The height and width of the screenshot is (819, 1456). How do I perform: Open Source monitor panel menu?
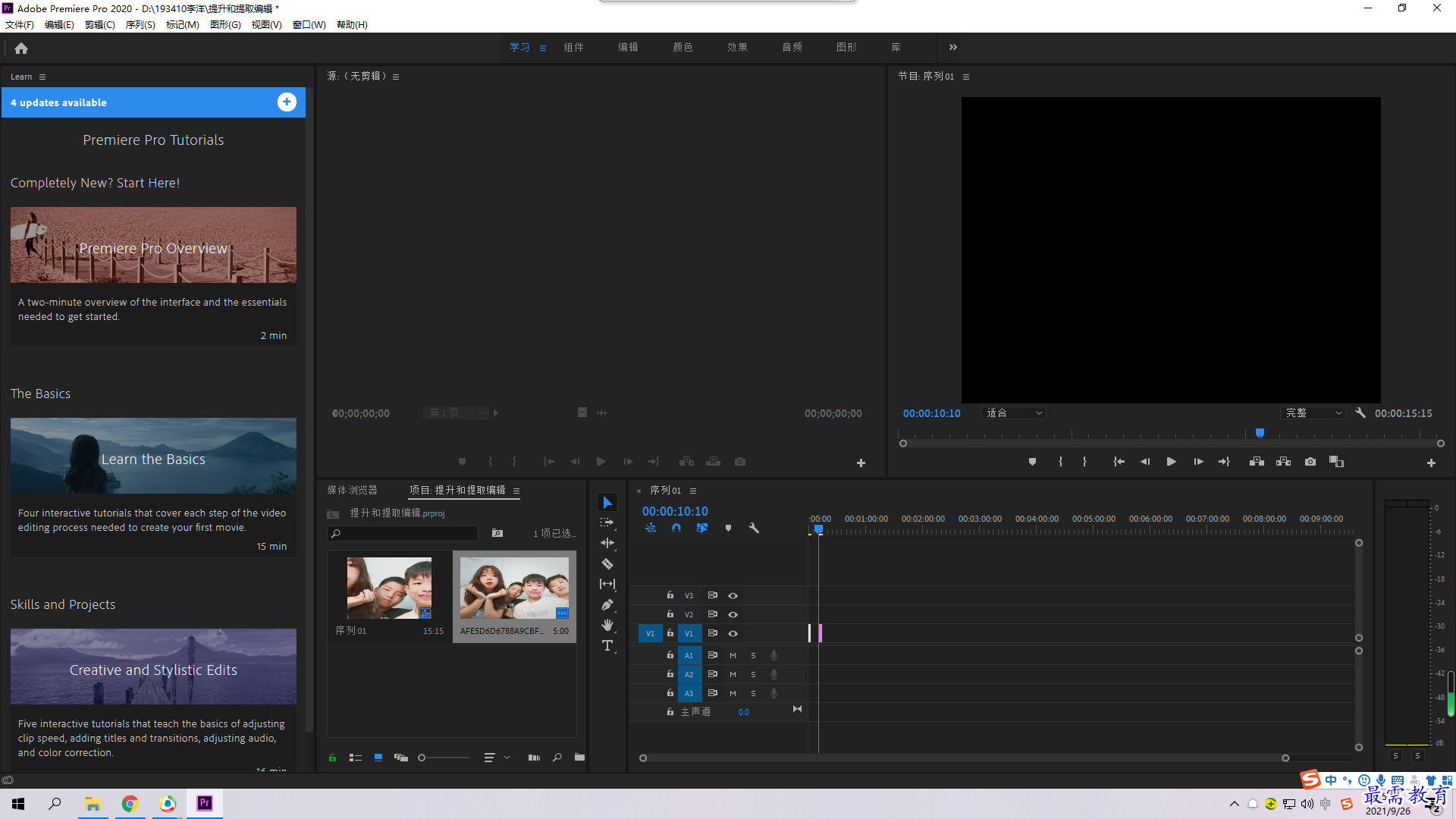(396, 77)
